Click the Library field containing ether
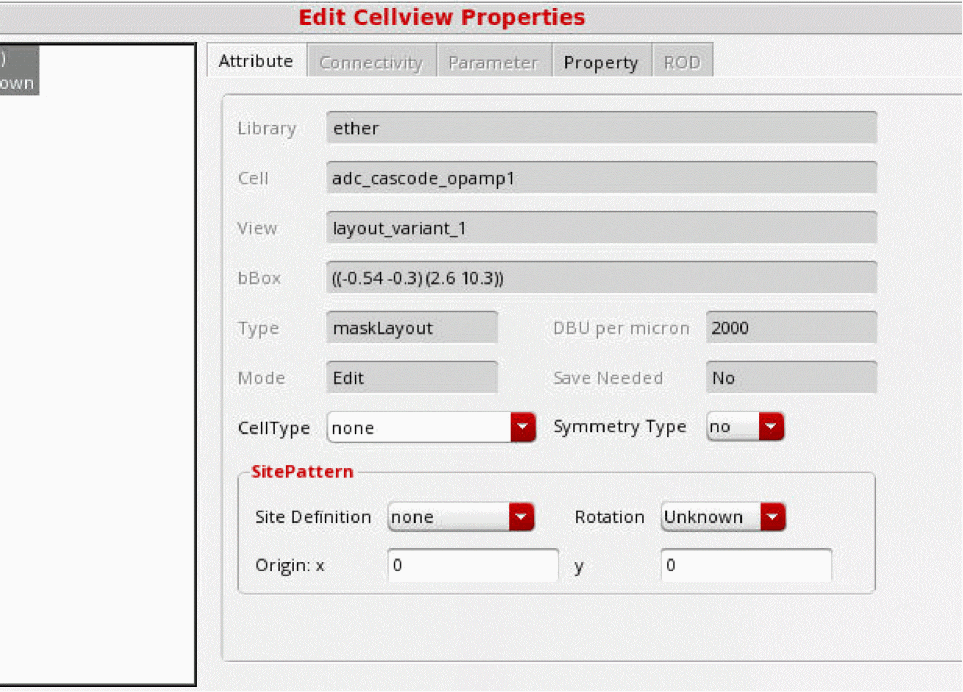Image resolution: width=963 pixels, height=692 pixels. [x=601, y=128]
